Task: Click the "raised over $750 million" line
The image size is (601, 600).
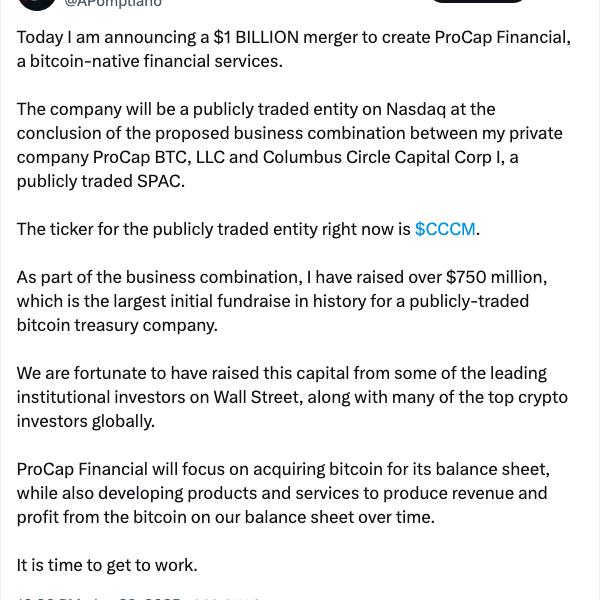Action: click(x=282, y=278)
